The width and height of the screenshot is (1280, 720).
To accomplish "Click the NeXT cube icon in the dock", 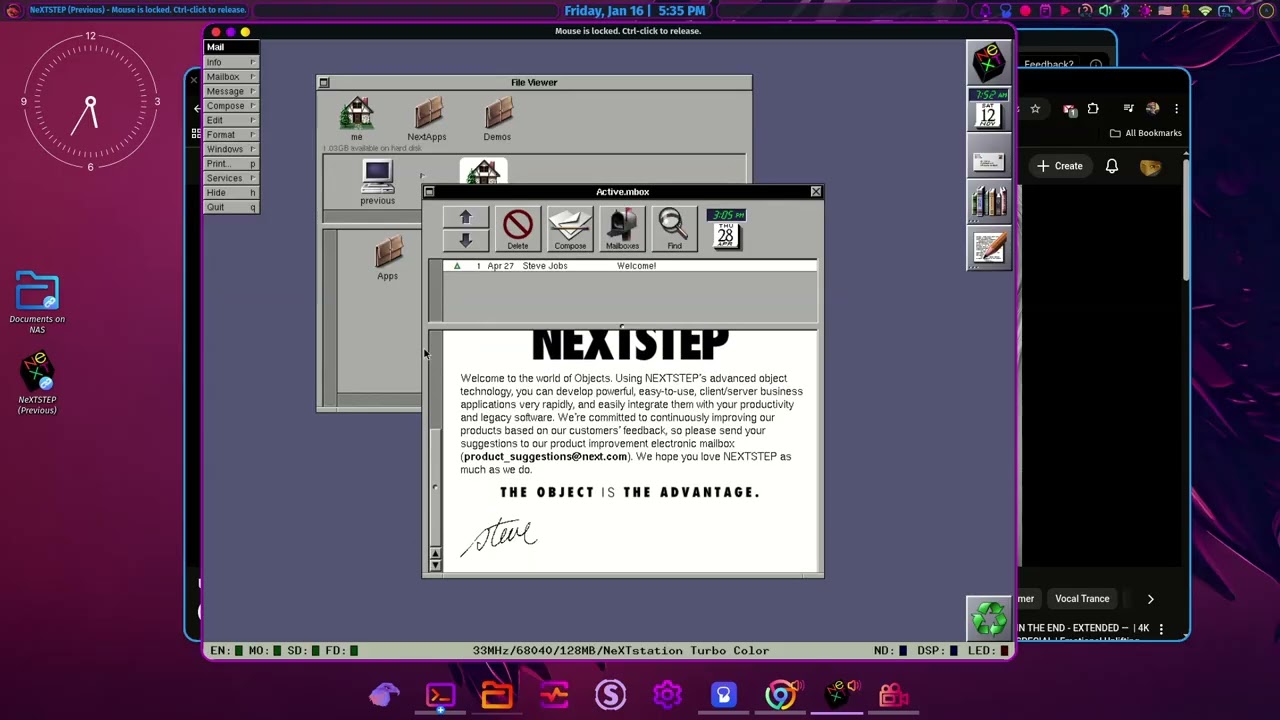I will click(988, 63).
